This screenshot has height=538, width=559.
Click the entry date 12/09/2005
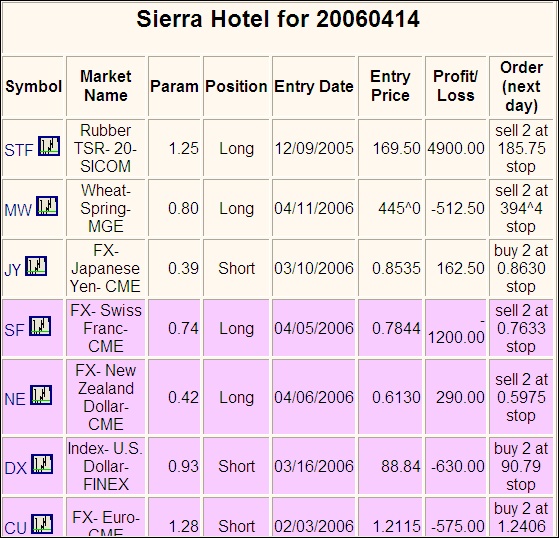click(x=314, y=149)
